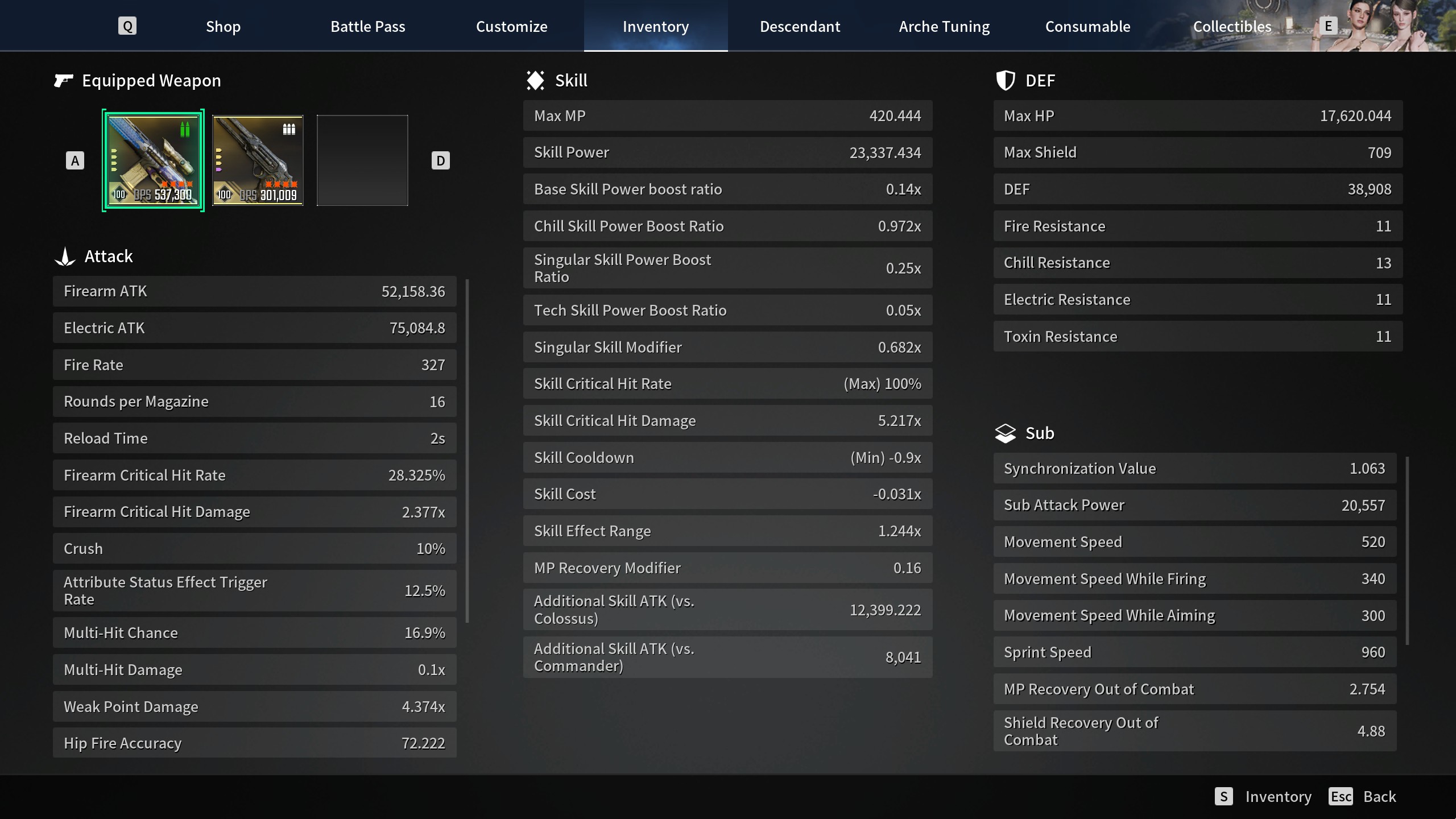Open the Arche Tuning tab
1456x819 pixels.
coord(944,27)
